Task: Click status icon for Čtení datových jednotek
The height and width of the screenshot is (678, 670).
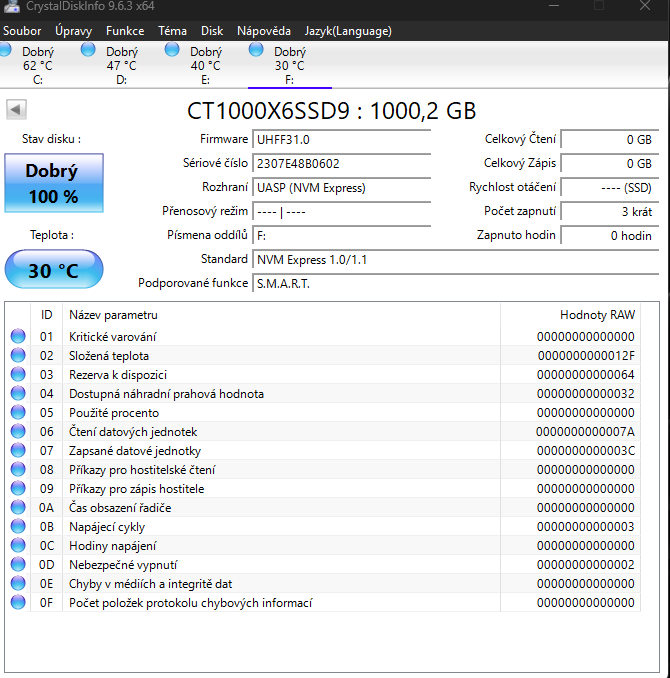Action: pos(18,431)
